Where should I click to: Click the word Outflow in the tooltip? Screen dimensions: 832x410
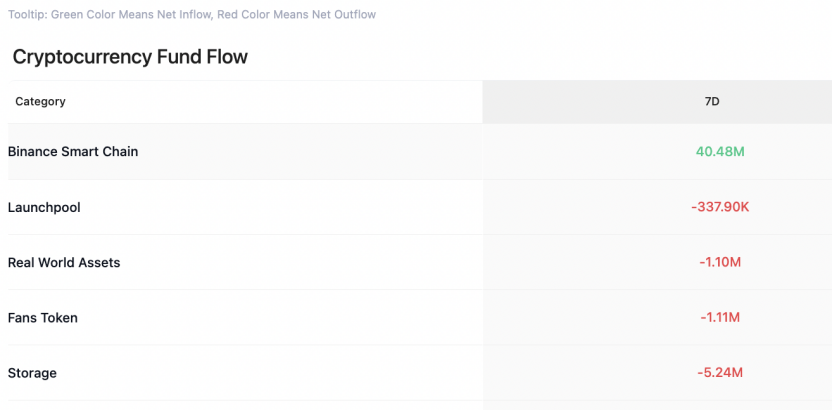354,14
